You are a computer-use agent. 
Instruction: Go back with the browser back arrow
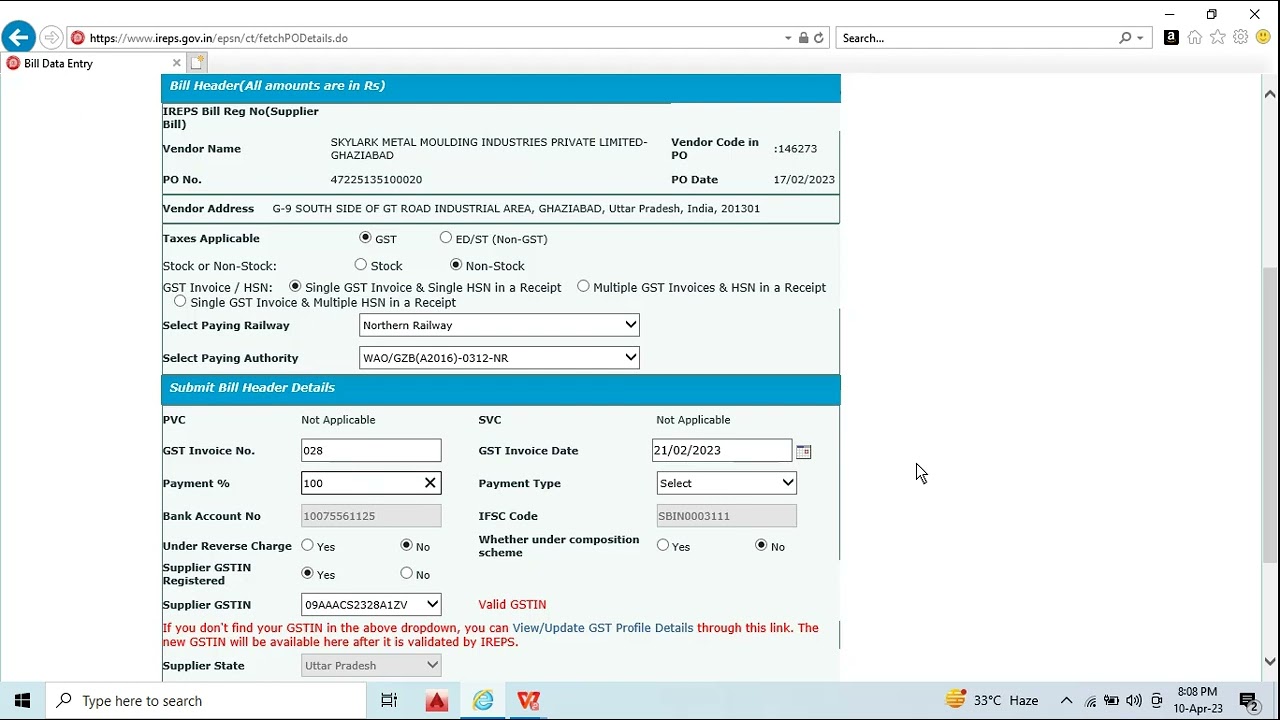(18, 38)
